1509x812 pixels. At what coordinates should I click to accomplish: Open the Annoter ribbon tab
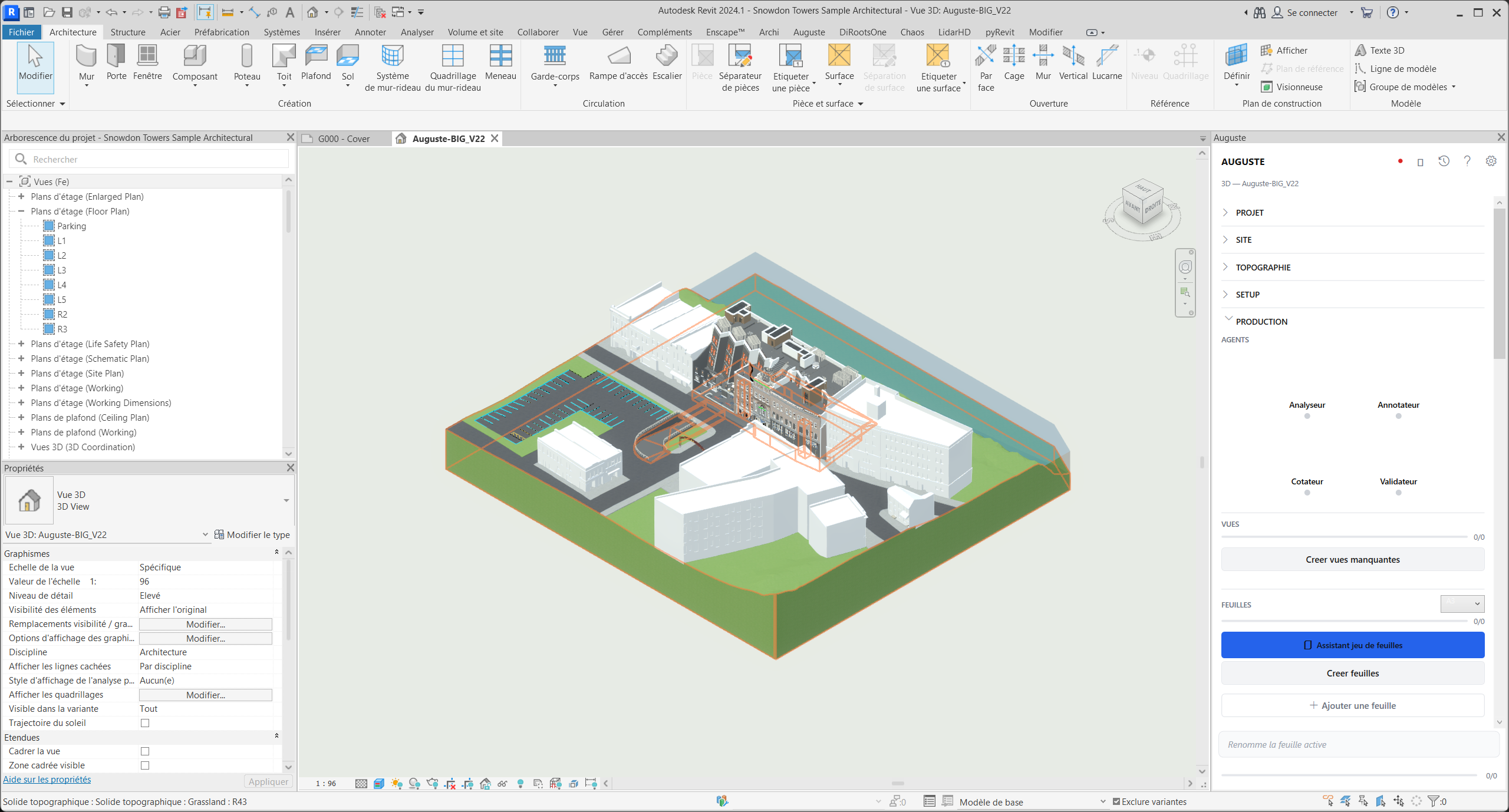370,32
